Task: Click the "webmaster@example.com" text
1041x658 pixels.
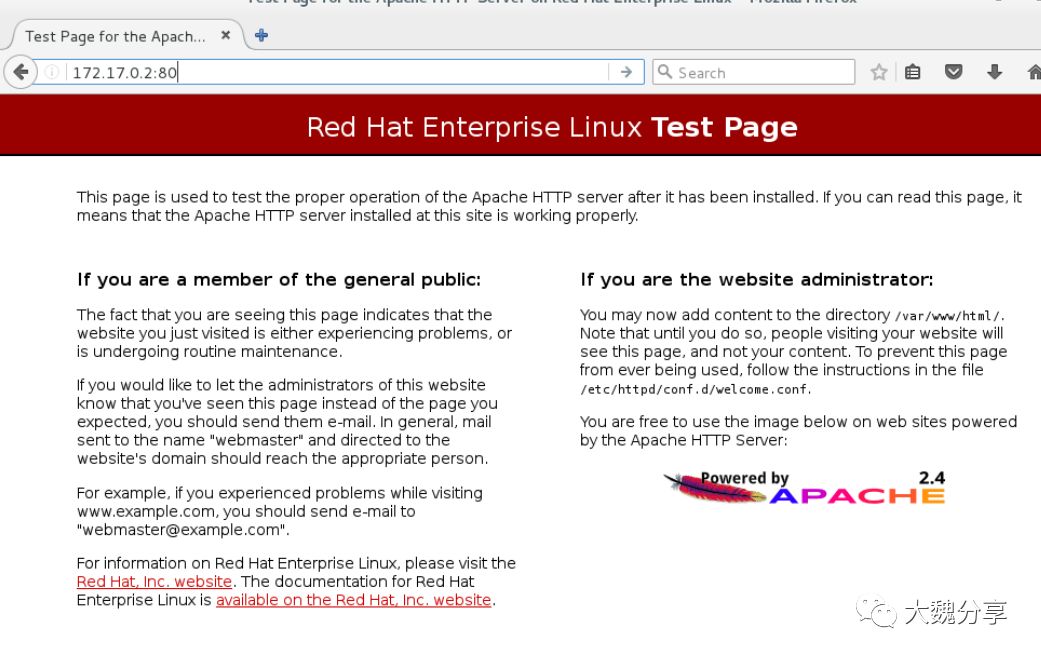Action: tap(183, 530)
